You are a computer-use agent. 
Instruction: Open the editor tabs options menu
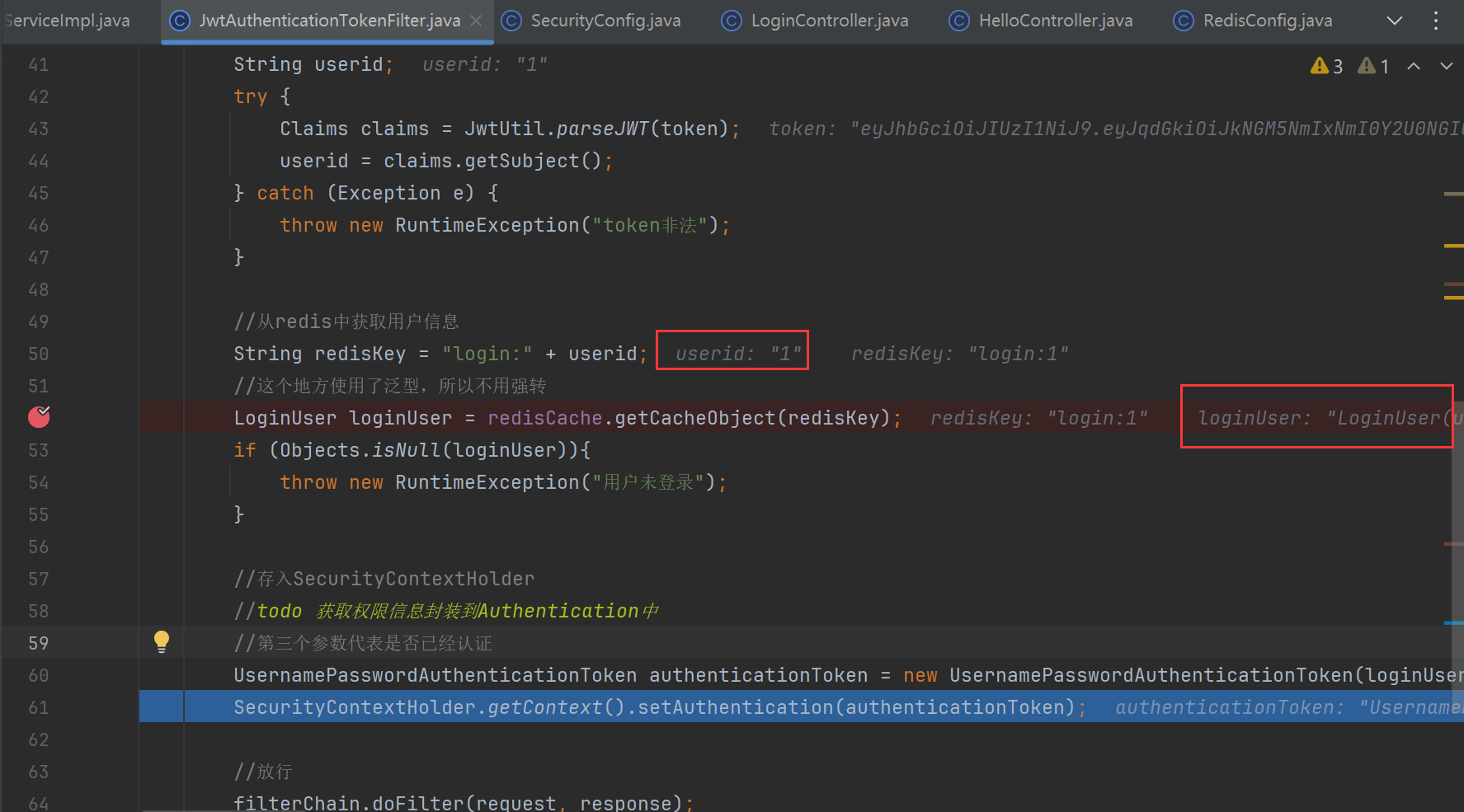pos(1436,21)
